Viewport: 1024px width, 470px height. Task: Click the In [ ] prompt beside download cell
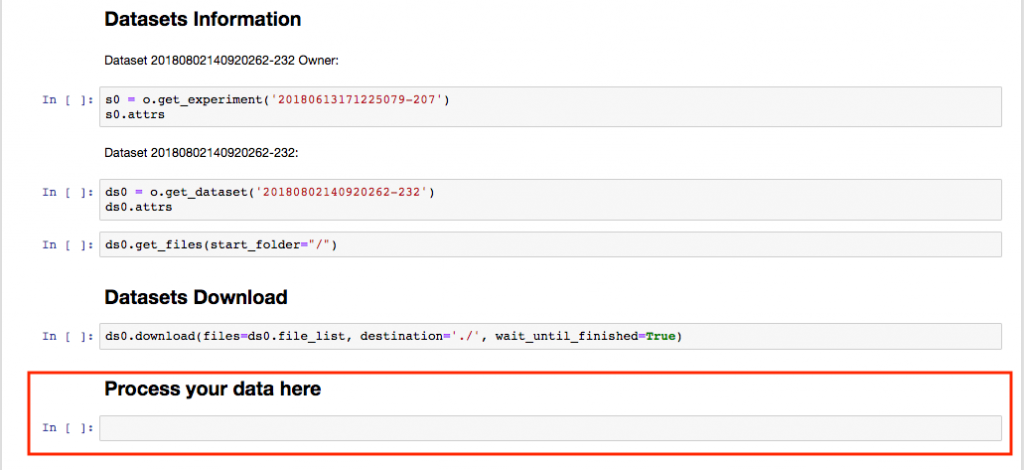[68, 337]
